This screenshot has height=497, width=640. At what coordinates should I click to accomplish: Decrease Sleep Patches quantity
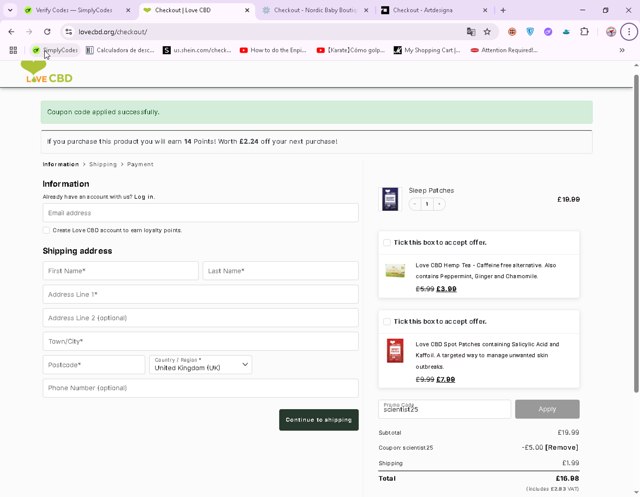(415, 204)
